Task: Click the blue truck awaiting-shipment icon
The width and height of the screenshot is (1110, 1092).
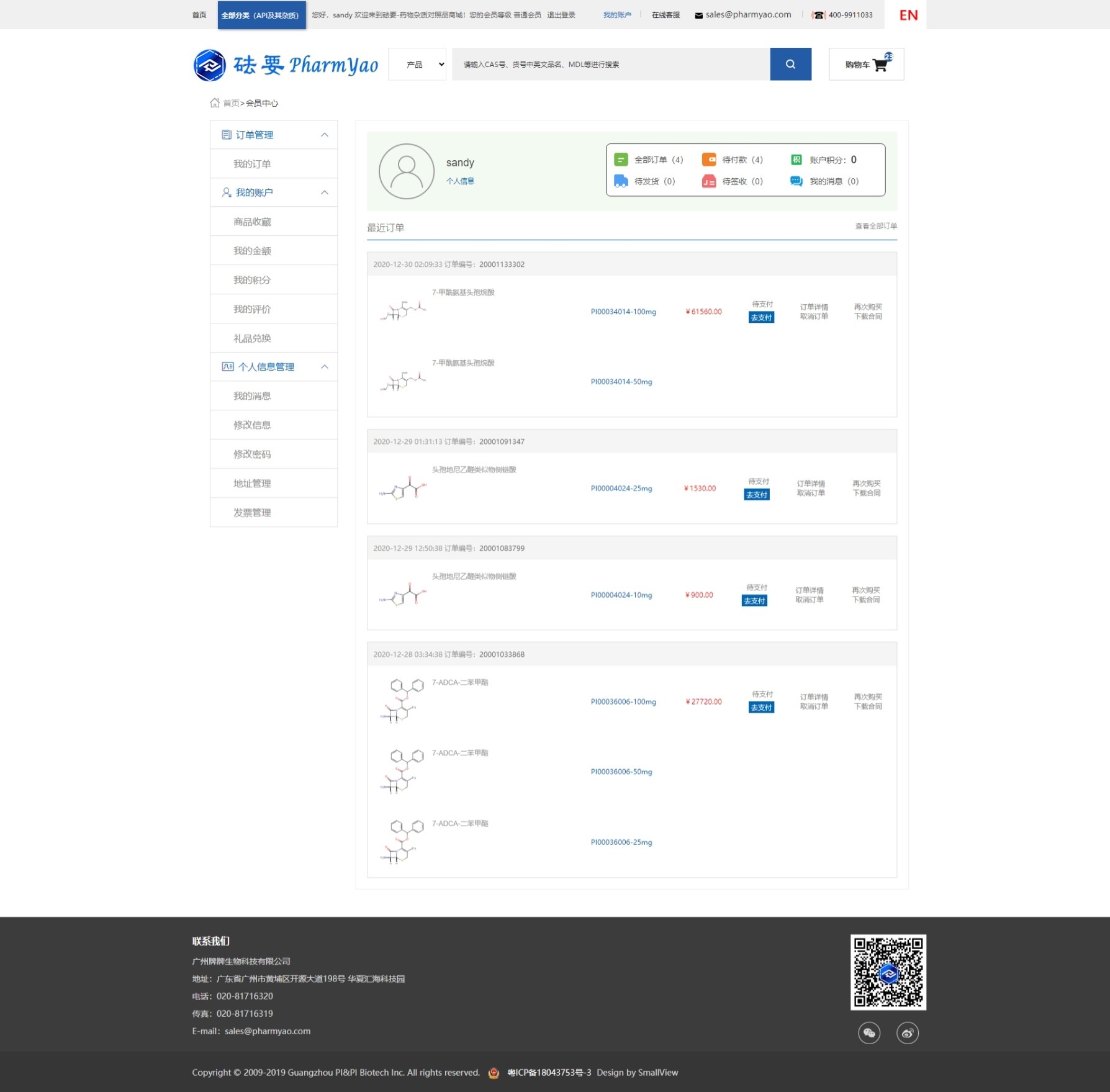Action: (621, 181)
